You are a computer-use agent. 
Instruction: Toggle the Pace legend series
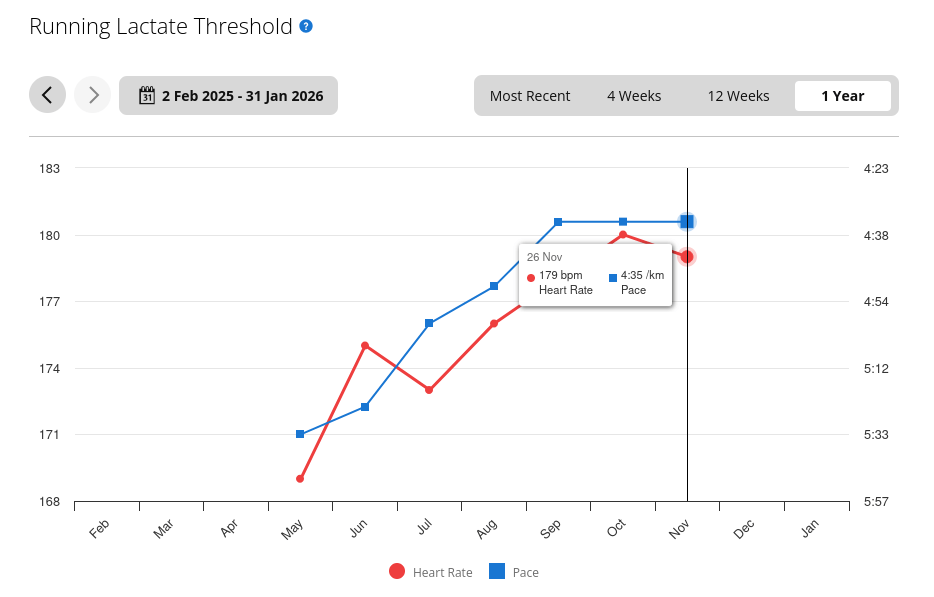point(525,572)
